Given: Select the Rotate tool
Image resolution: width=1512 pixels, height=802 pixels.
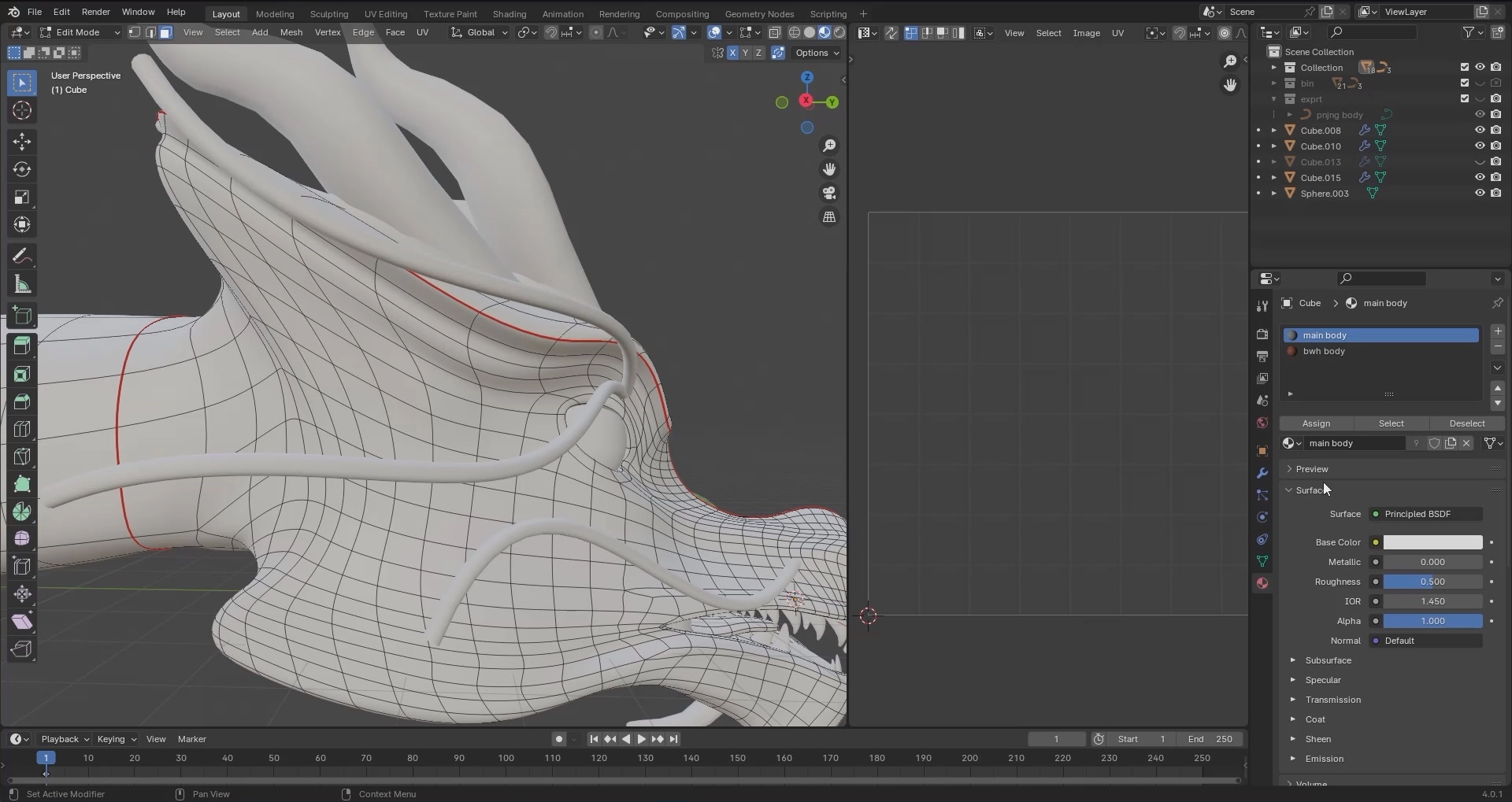Looking at the screenshot, I should 22,169.
